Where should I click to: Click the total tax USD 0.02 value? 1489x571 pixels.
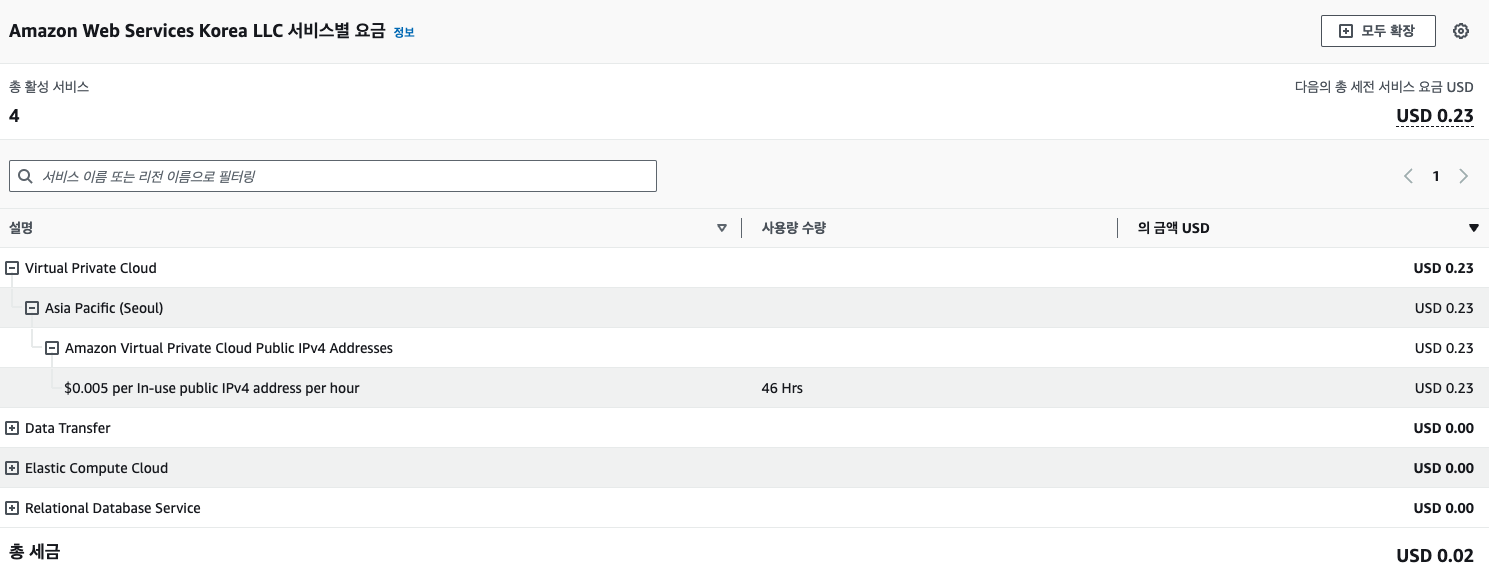click(x=1435, y=555)
